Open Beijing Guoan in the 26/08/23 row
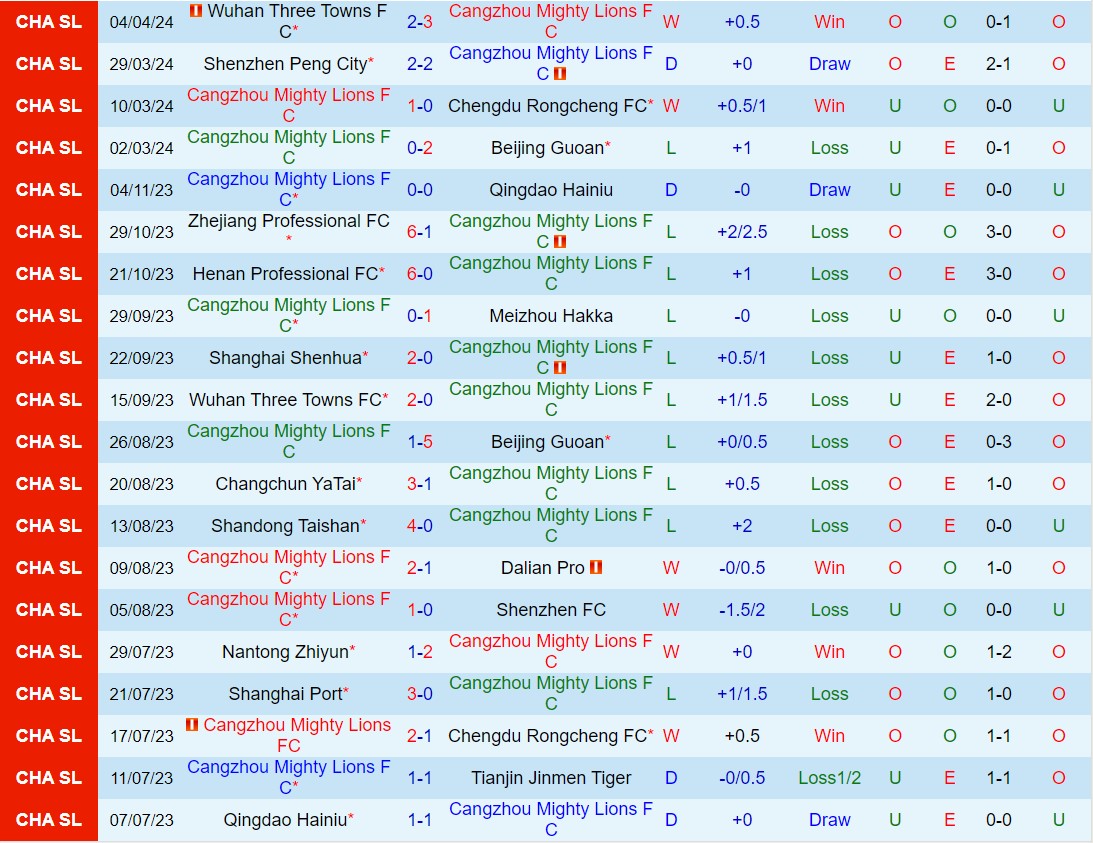Screen dimensions: 1093x843 point(547,441)
